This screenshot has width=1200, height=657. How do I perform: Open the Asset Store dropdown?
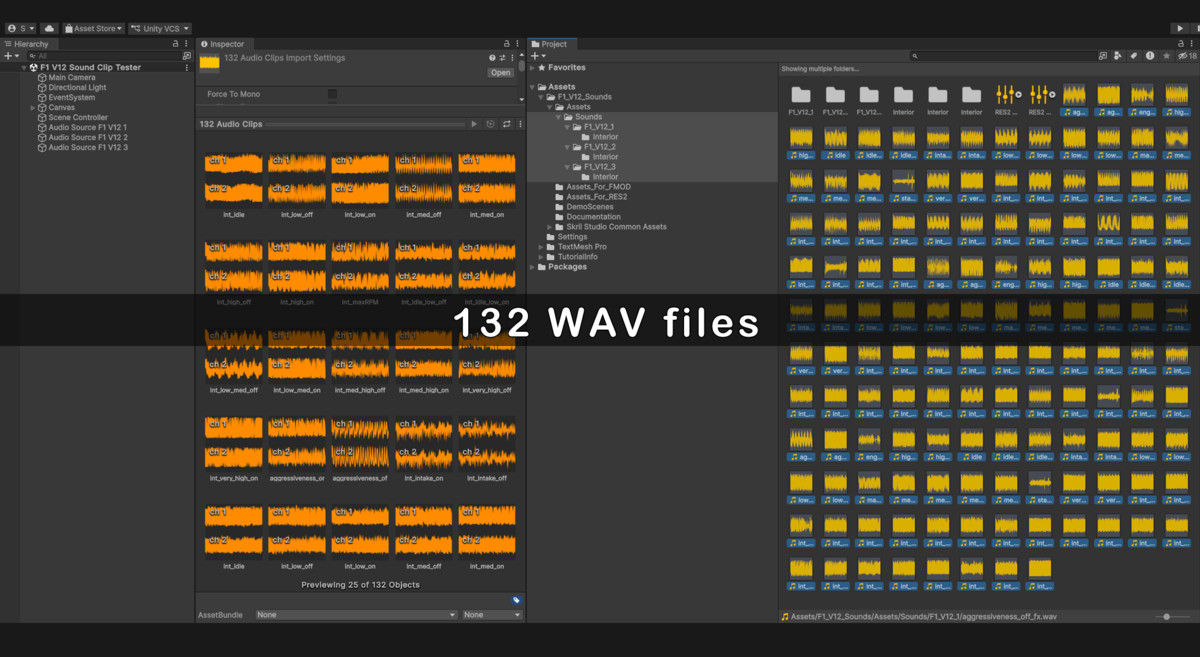point(94,29)
